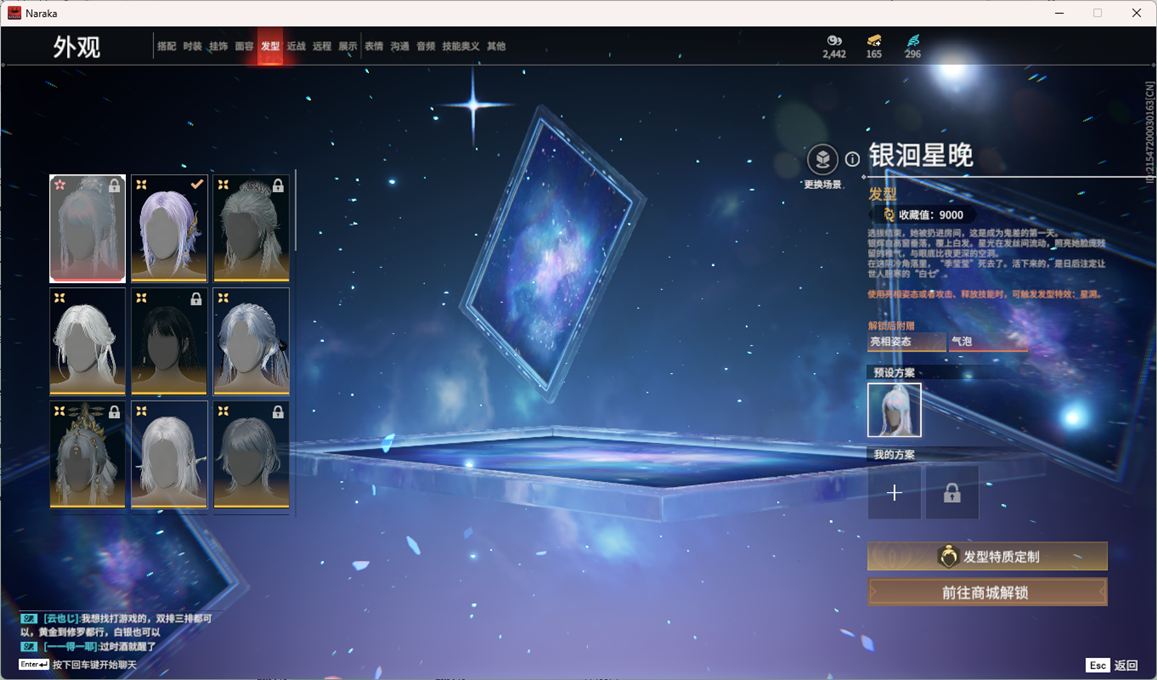Screen dimensions: 1157x680
Task: Click the Enter key chat icon
Action: (x=34, y=664)
